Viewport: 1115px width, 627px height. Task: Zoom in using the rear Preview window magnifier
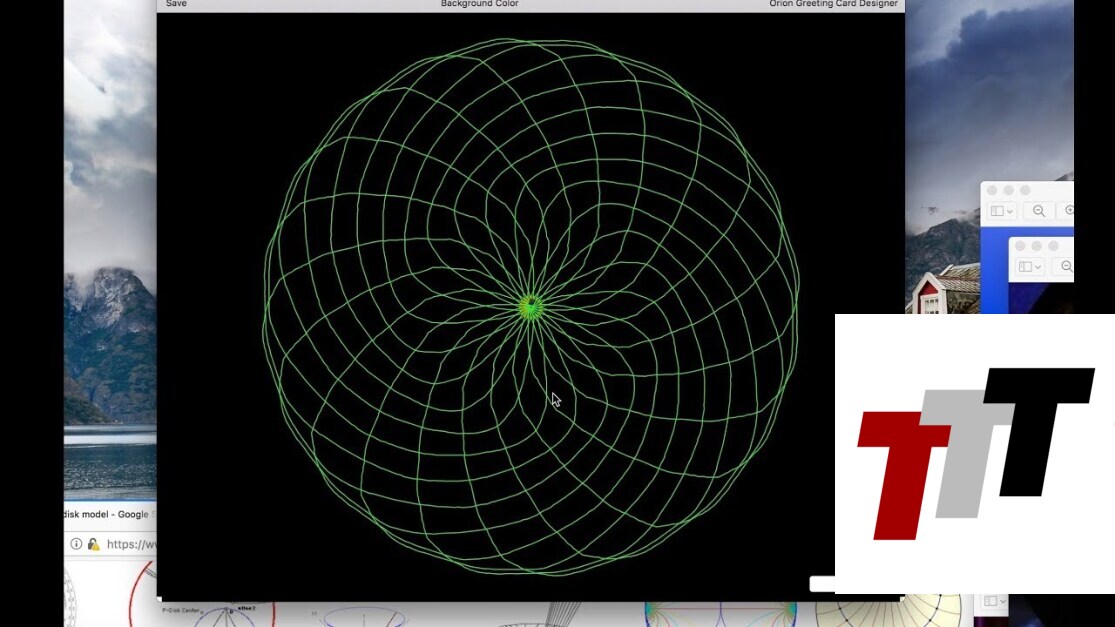coord(1069,211)
